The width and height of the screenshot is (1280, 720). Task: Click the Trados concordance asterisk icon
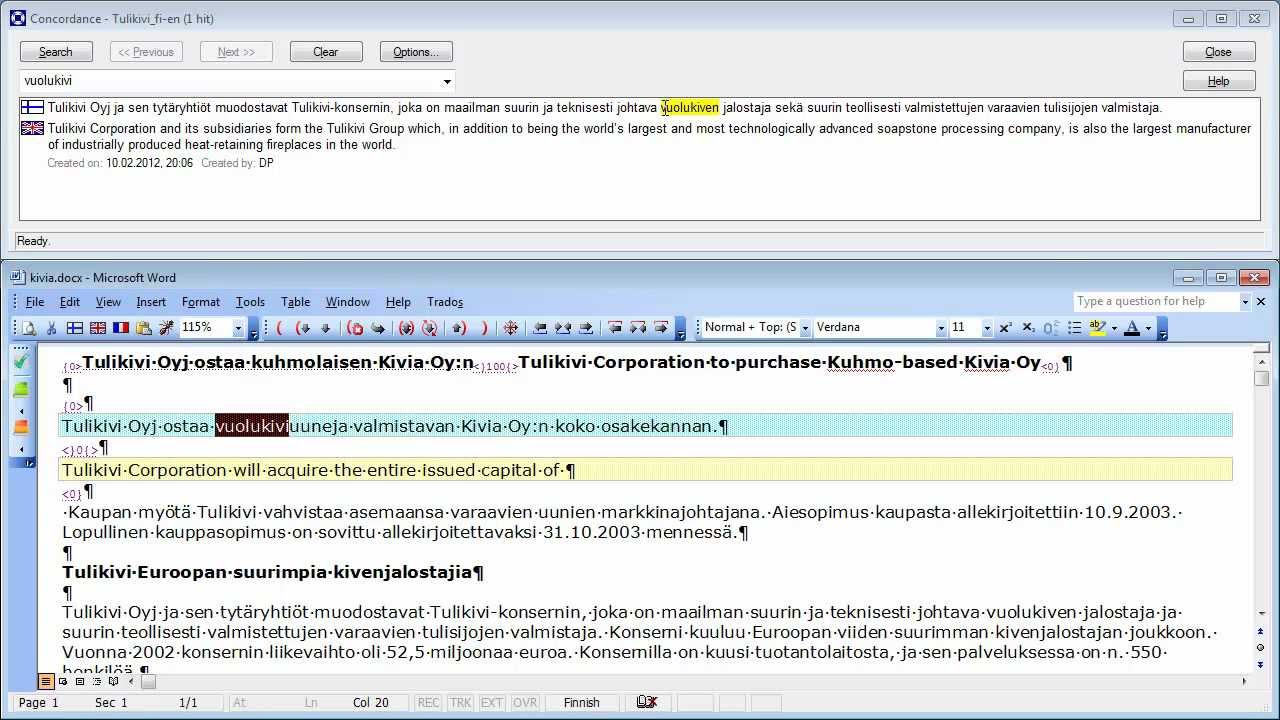click(511, 327)
